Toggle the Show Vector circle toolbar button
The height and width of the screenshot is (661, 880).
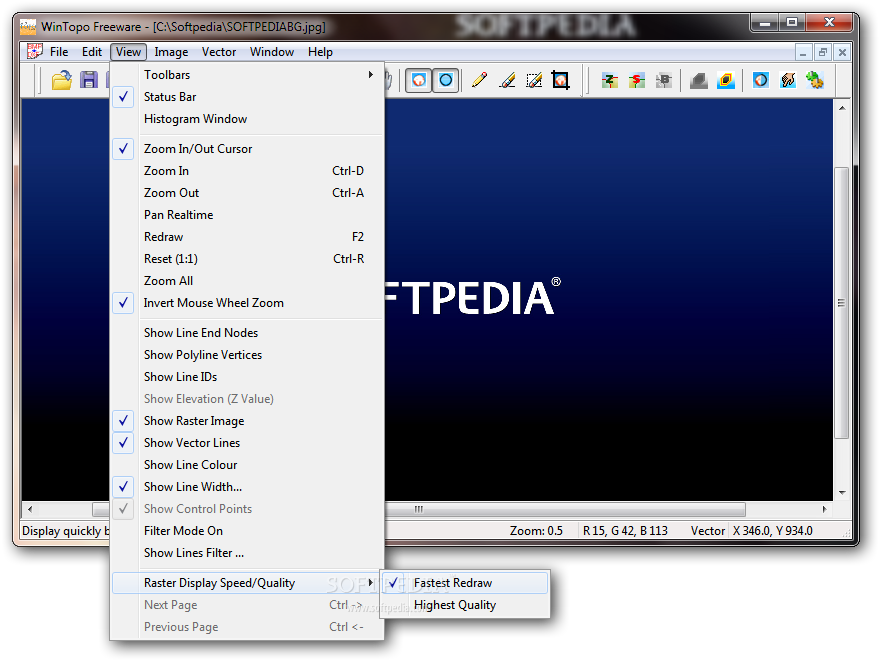(446, 80)
